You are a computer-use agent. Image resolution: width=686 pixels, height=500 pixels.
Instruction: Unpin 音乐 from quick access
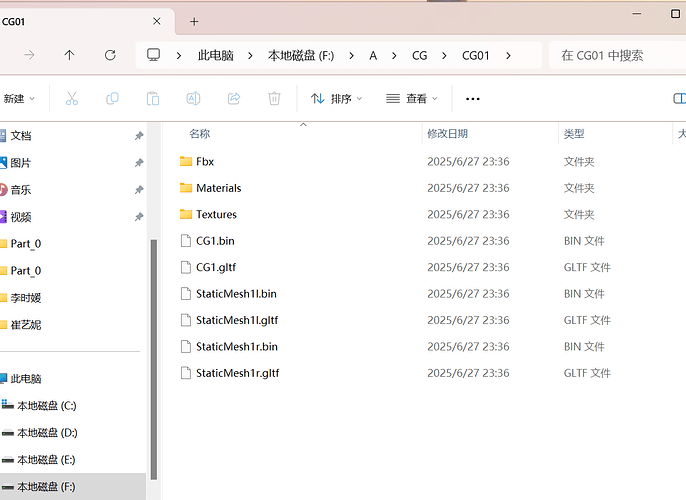click(x=139, y=190)
